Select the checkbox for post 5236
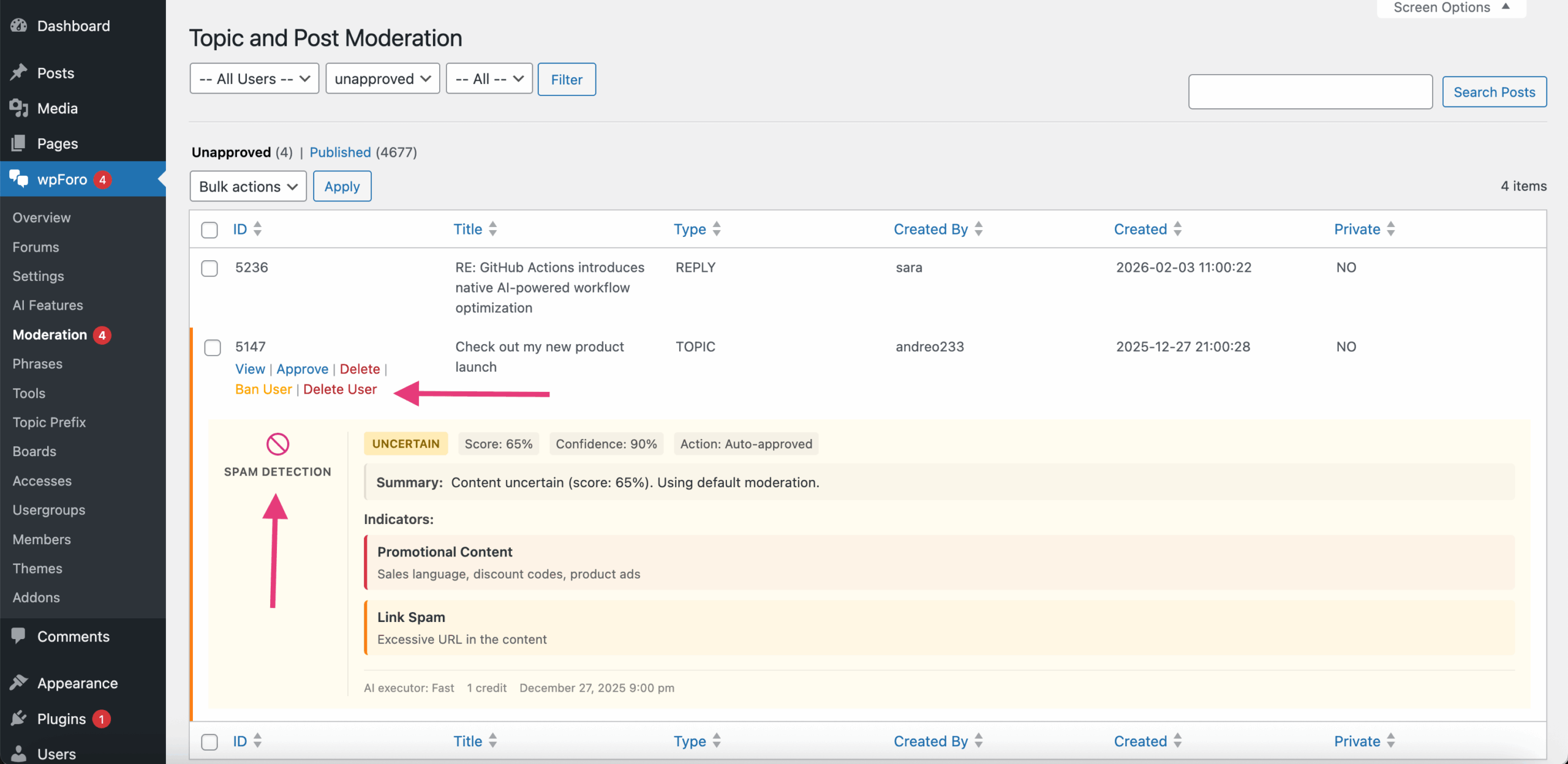Image resolution: width=1568 pixels, height=764 pixels. point(209,268)
